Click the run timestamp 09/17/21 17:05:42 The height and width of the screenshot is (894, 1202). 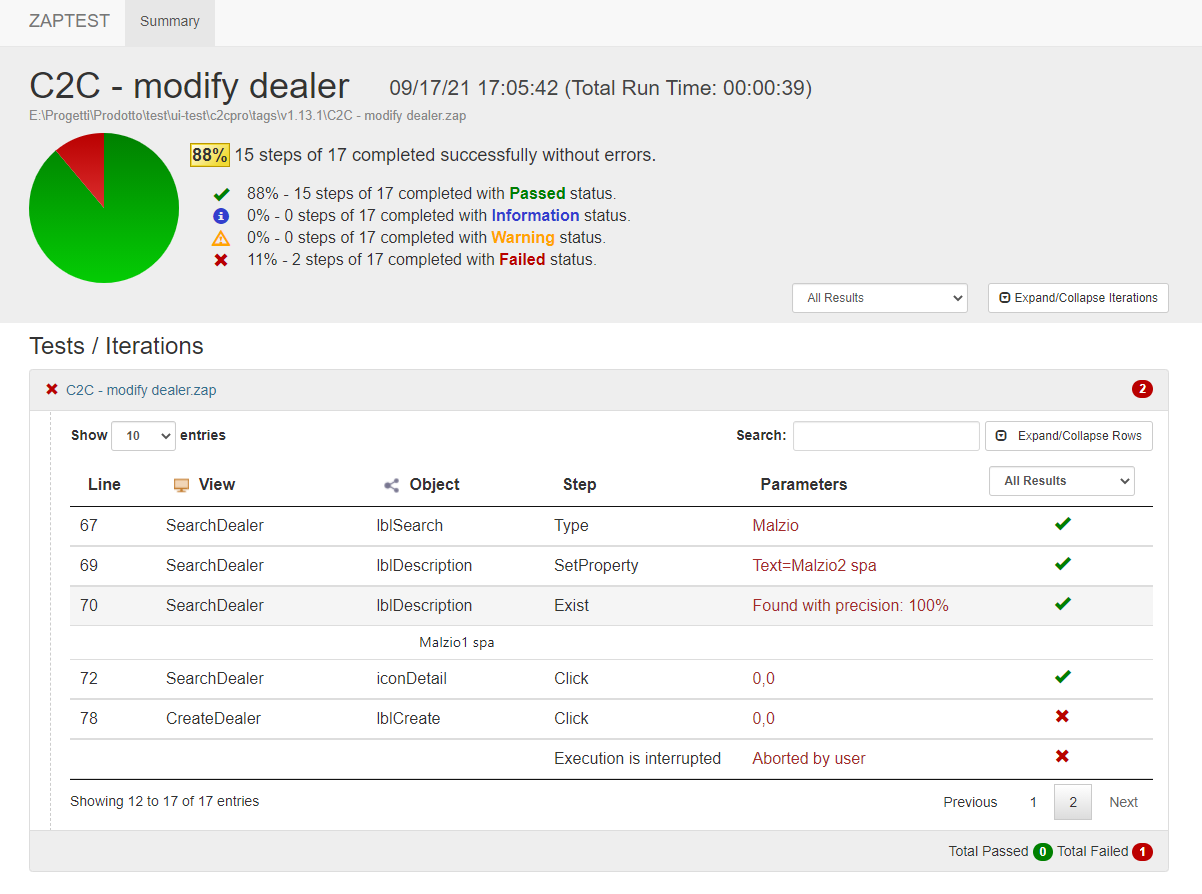tap(474, 88)
